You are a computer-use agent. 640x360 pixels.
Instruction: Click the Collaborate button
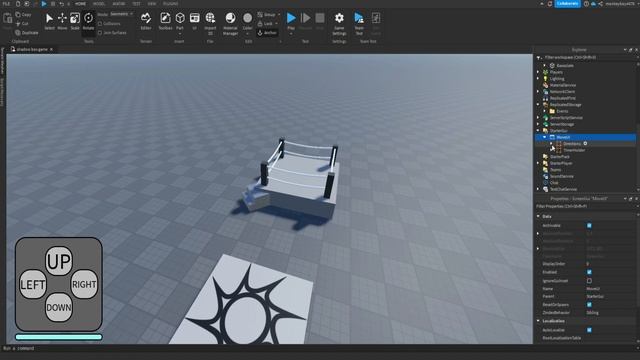(x=567, y=4)
